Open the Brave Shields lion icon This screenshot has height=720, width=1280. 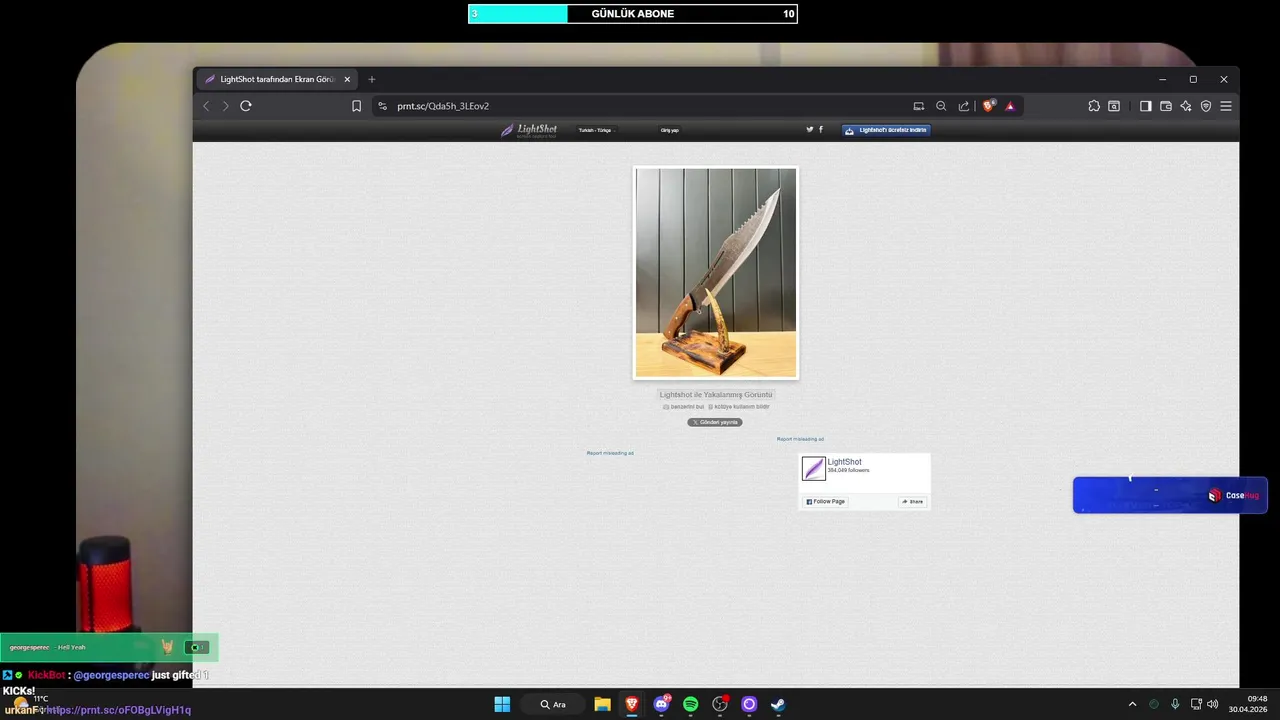988,106
